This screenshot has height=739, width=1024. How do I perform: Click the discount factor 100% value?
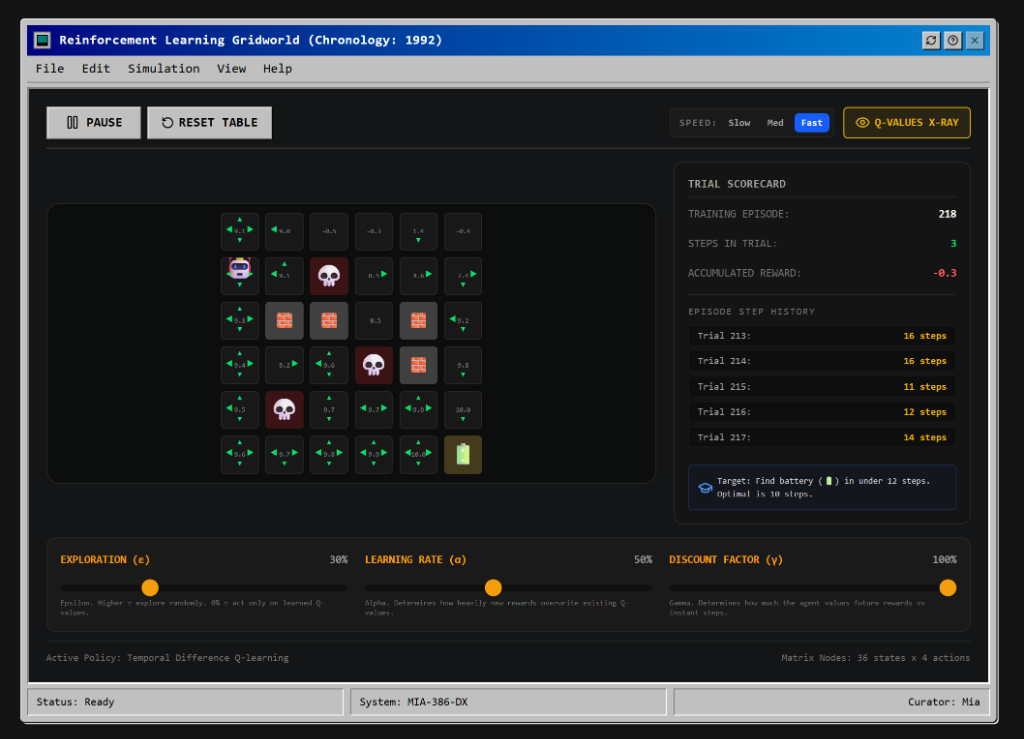coord(944,559)
